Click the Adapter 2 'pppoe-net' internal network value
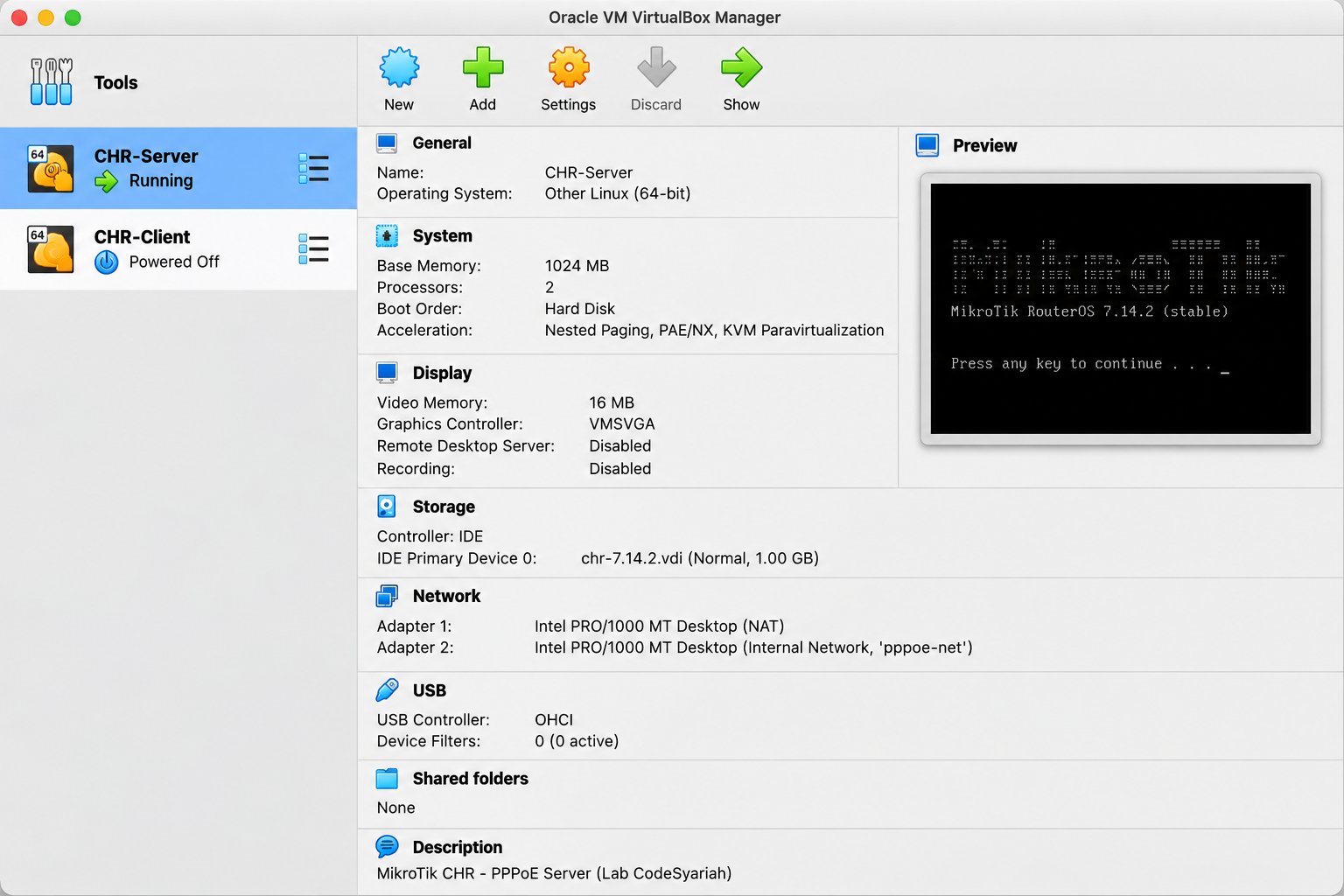 pyautogui.click(x=753, y=648)
